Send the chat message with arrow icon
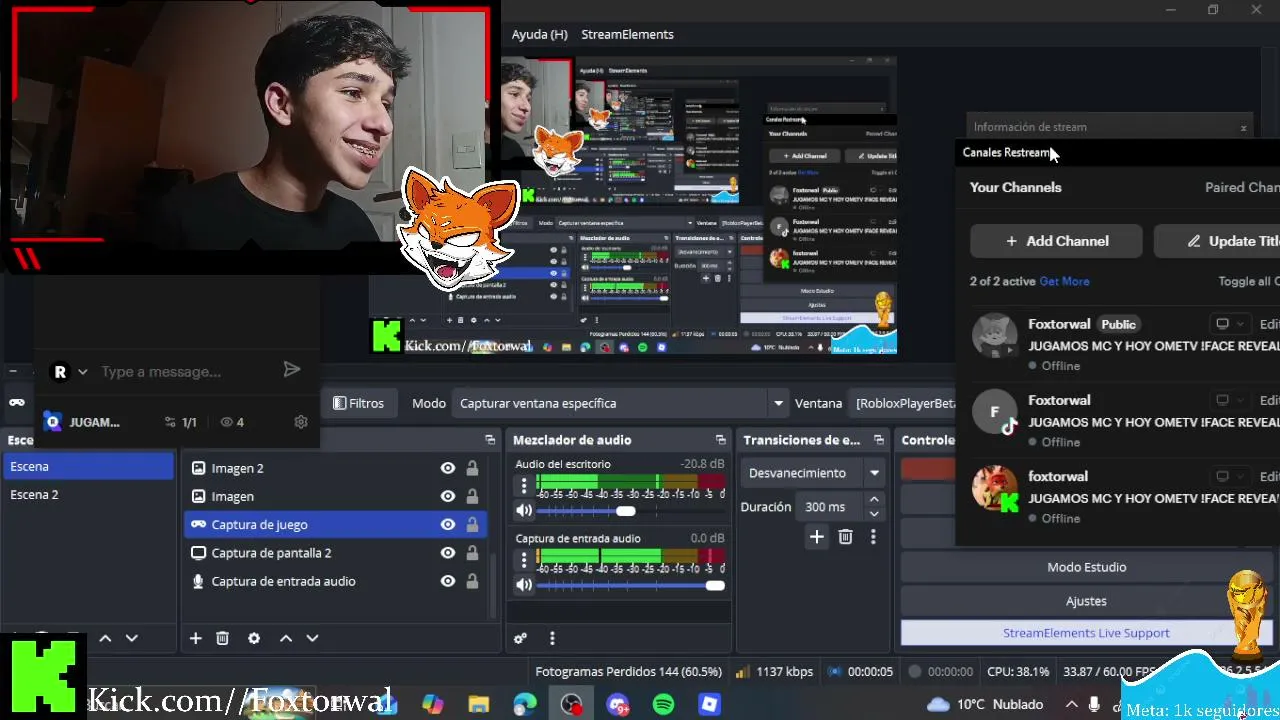The height and width of the screenshot is (720, 1280). (x=291, y=370)
